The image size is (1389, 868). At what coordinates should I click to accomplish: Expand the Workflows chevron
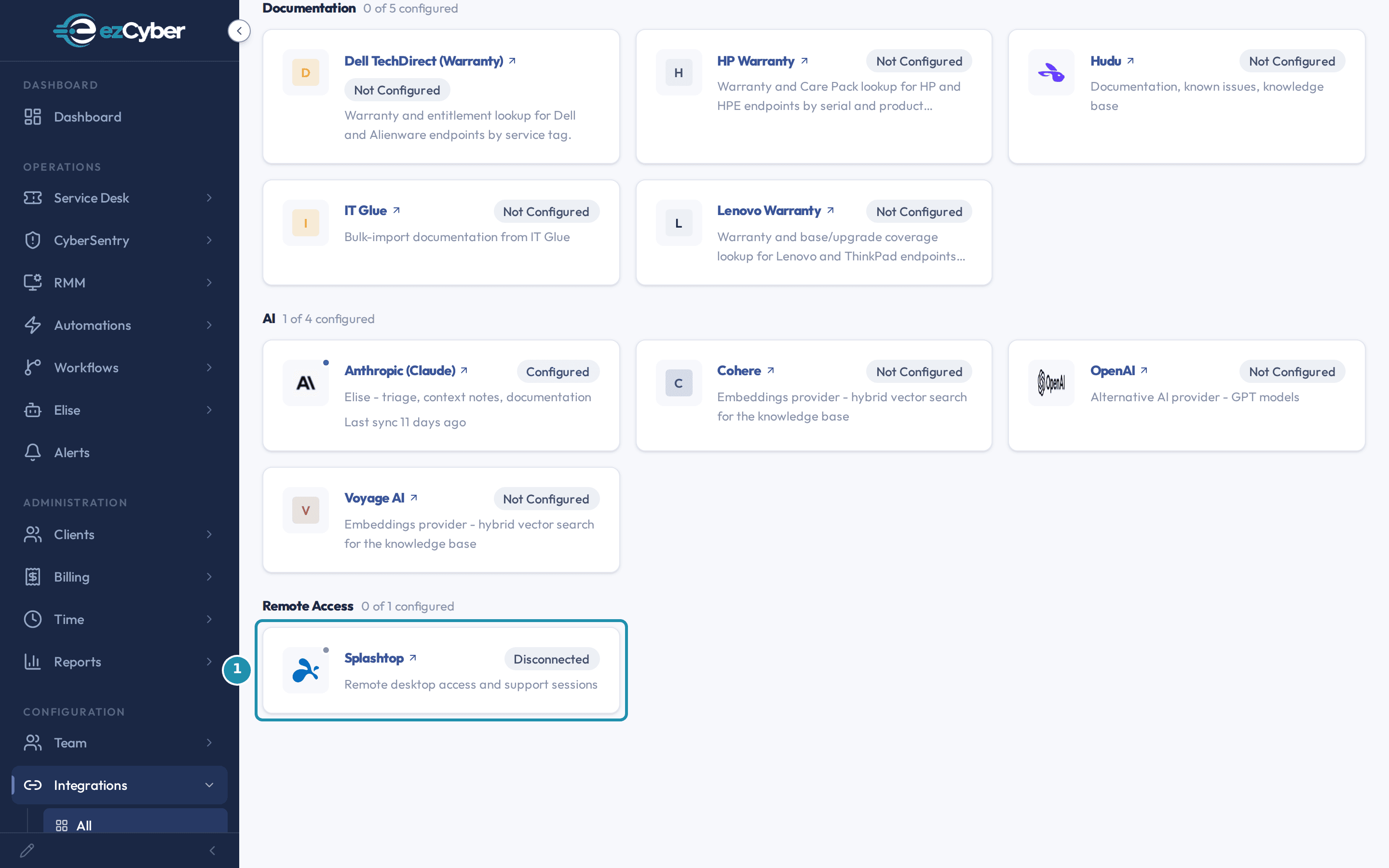click(x=209, y=367)
